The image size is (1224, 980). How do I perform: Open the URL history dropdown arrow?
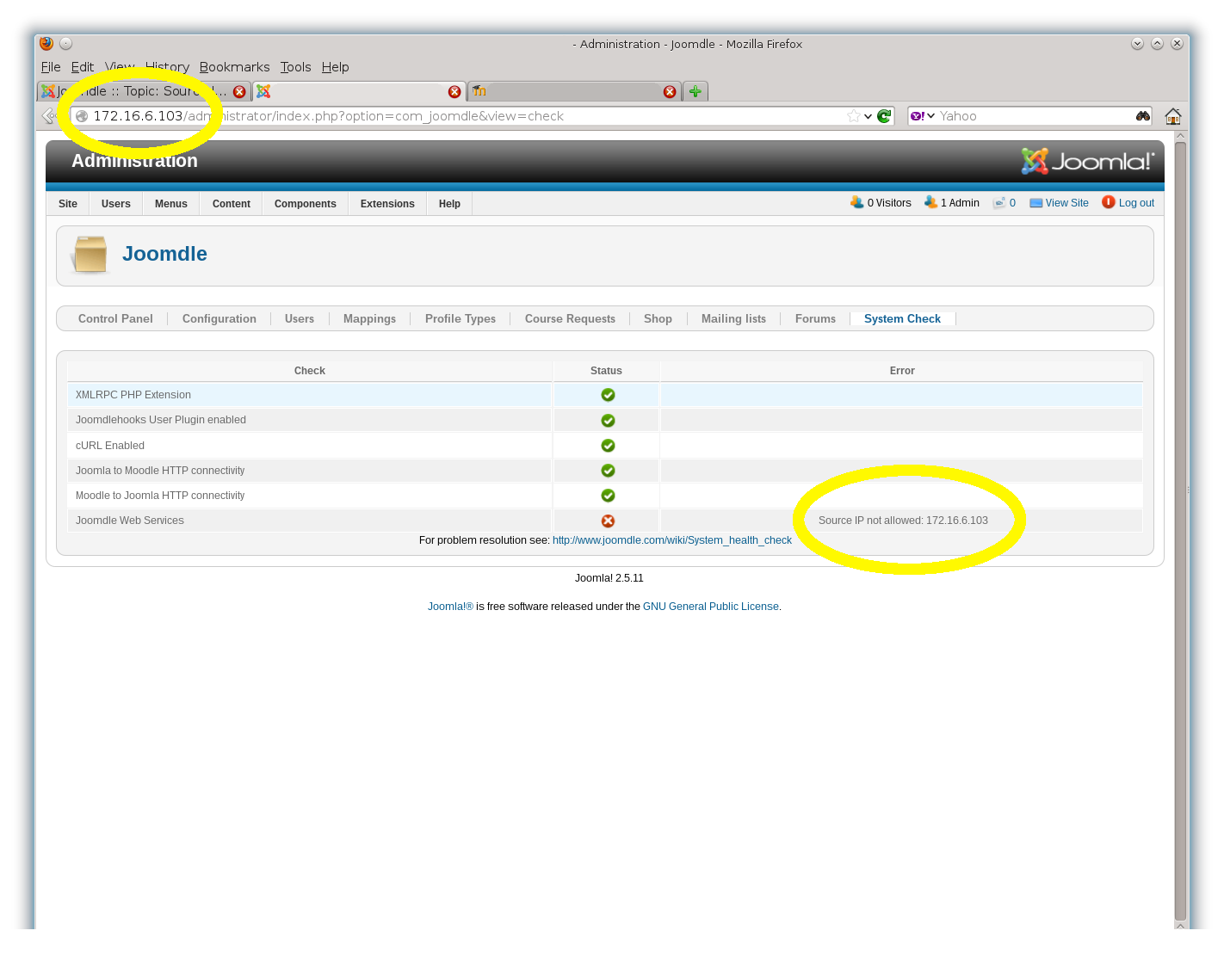tap(868, 116)
